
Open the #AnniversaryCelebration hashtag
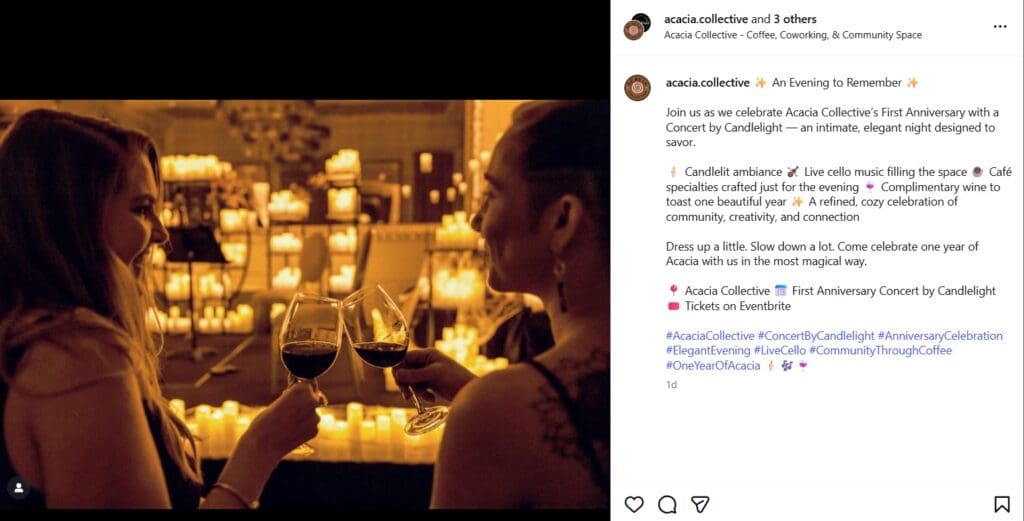pyautogui.click(x=940, y=336)
